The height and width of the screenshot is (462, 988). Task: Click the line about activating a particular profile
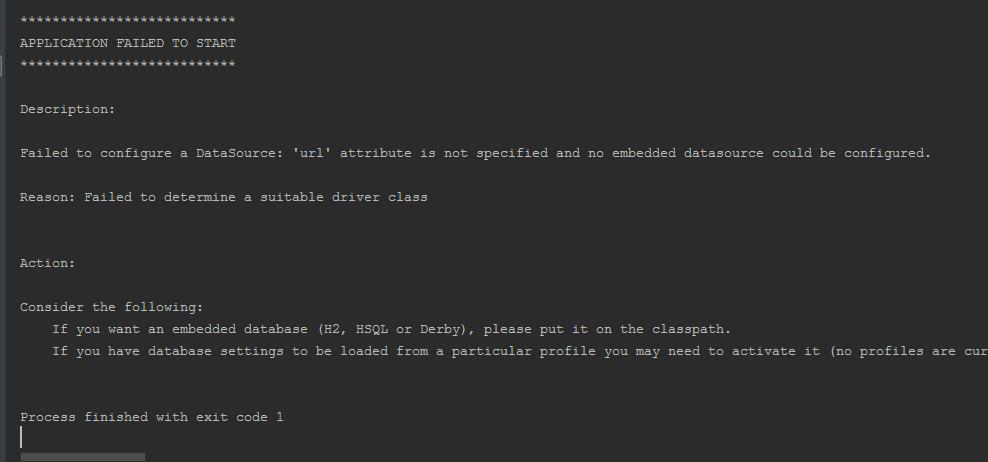click(x=520, y=351)
